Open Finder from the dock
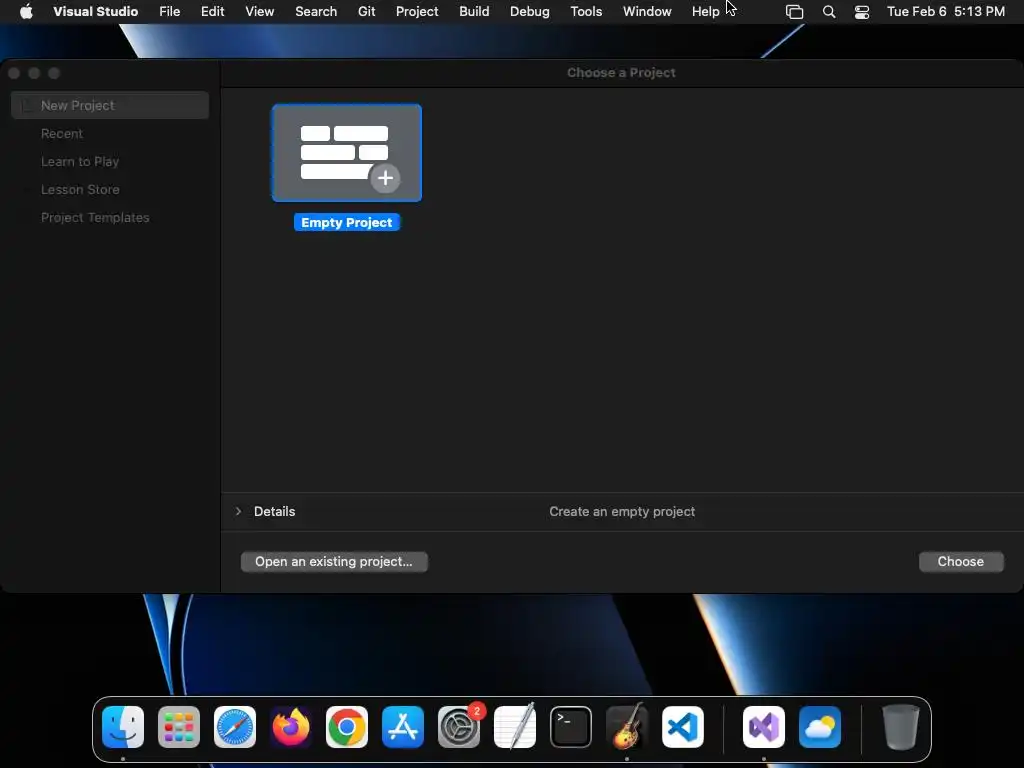This screenshot has height=768, width=1024. pos(123,727)
